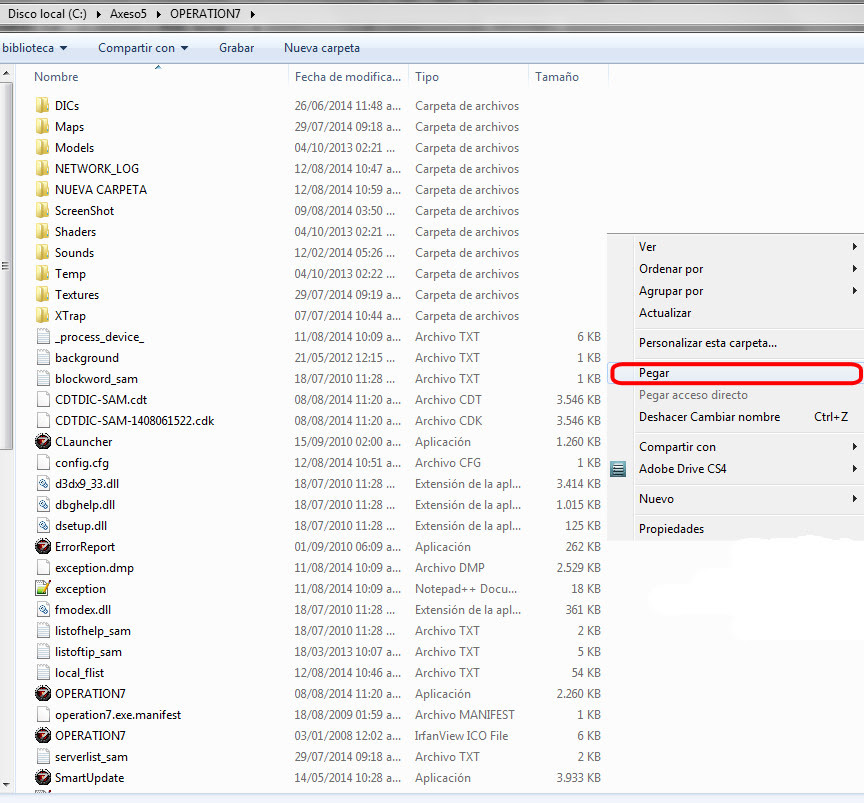Viewport: 864px width, 803px height.
Task: Select the operation7.exe.manifest file name
Action: tap(118, 715)
